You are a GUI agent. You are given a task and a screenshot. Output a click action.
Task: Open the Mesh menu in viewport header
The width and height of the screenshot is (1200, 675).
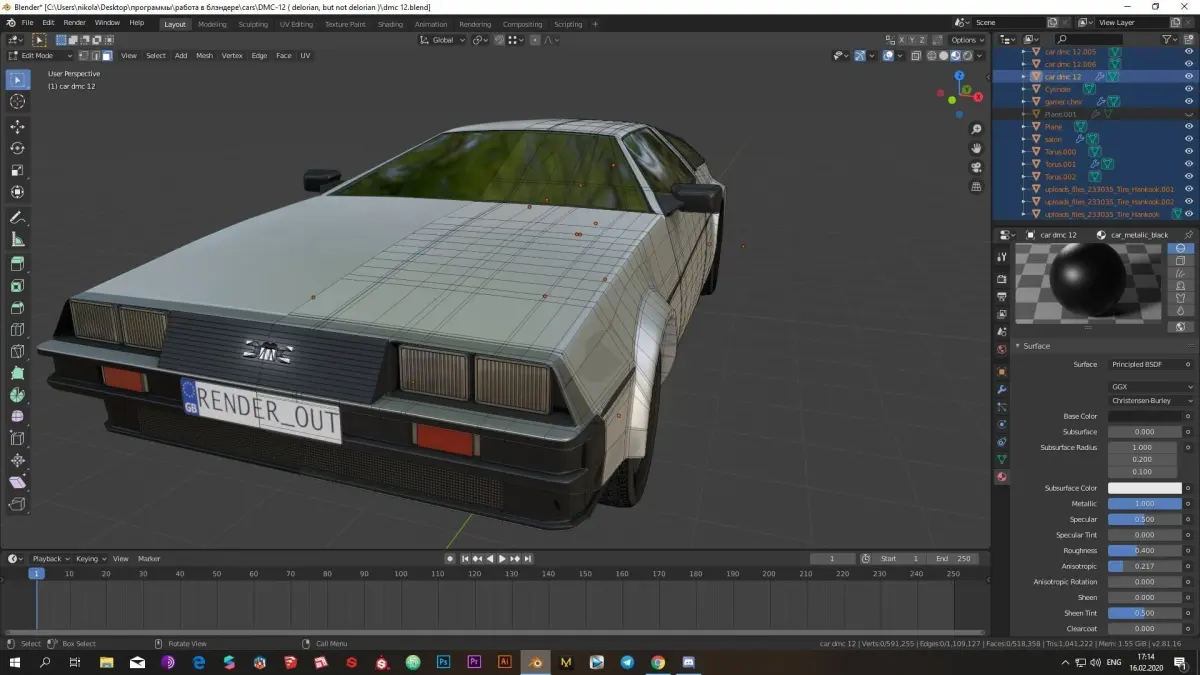[204, 56]
